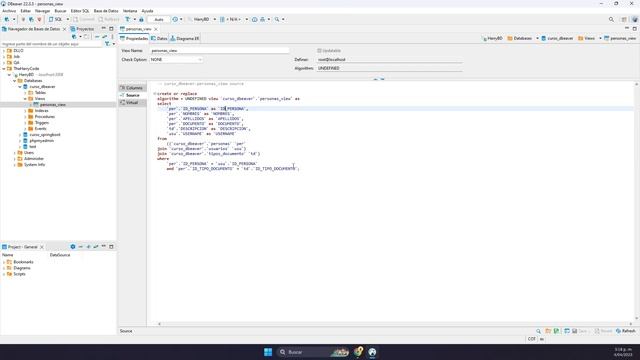Select the Diagrams folder in Project panel

pos(22,268)
